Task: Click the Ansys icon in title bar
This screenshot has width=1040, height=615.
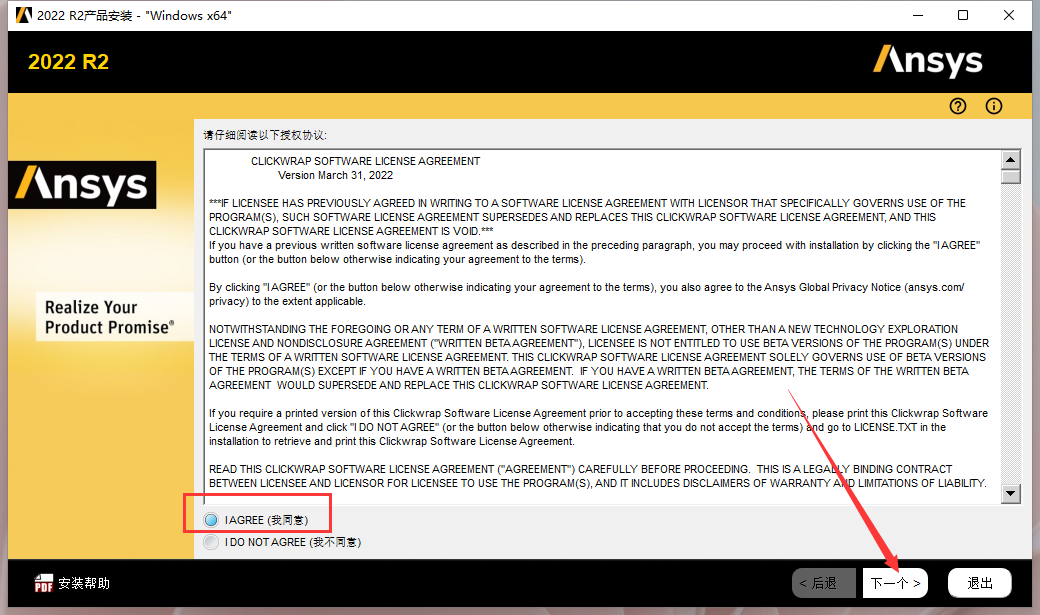Action: tap(23, 15)
